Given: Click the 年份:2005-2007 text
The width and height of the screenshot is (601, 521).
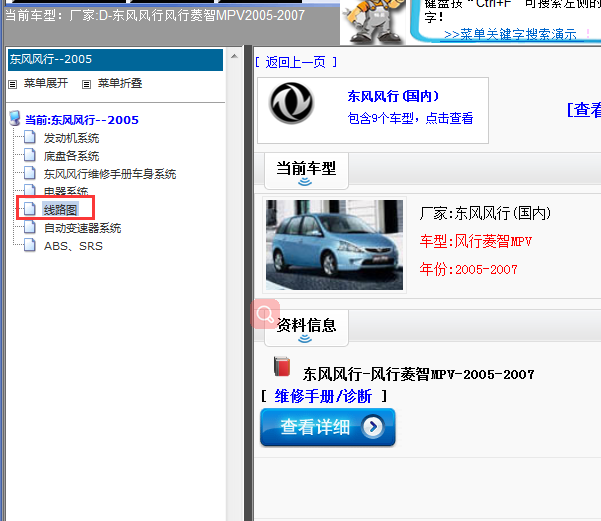Looking at the screenshot, I should pos(468,269).
